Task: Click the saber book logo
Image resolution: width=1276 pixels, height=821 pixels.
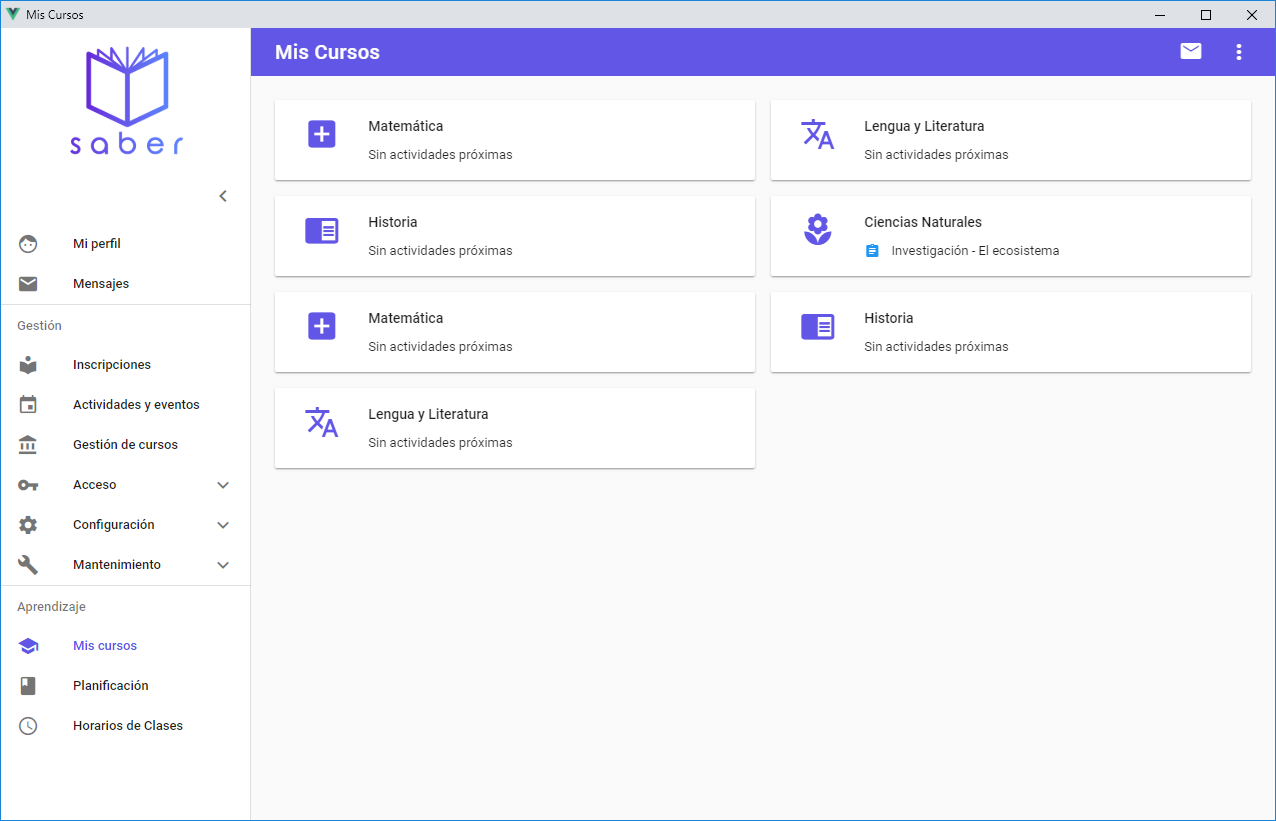Action: pyautogui.click(x=126, y=101)
